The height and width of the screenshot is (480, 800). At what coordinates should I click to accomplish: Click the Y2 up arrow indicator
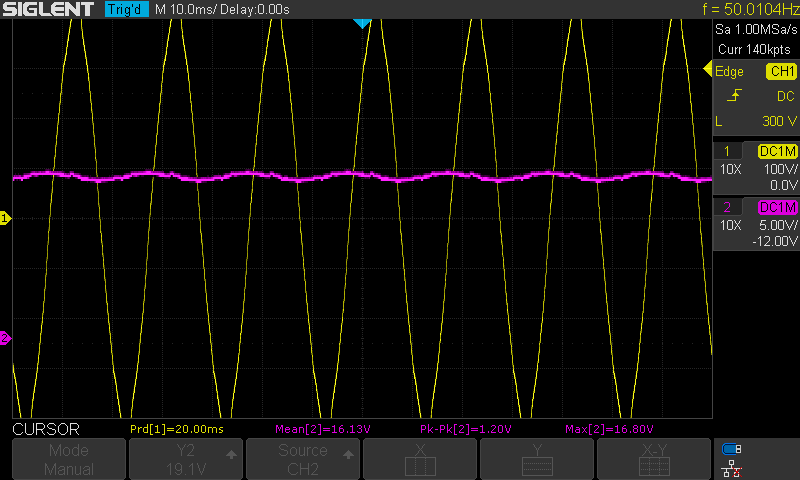point(231,454)
